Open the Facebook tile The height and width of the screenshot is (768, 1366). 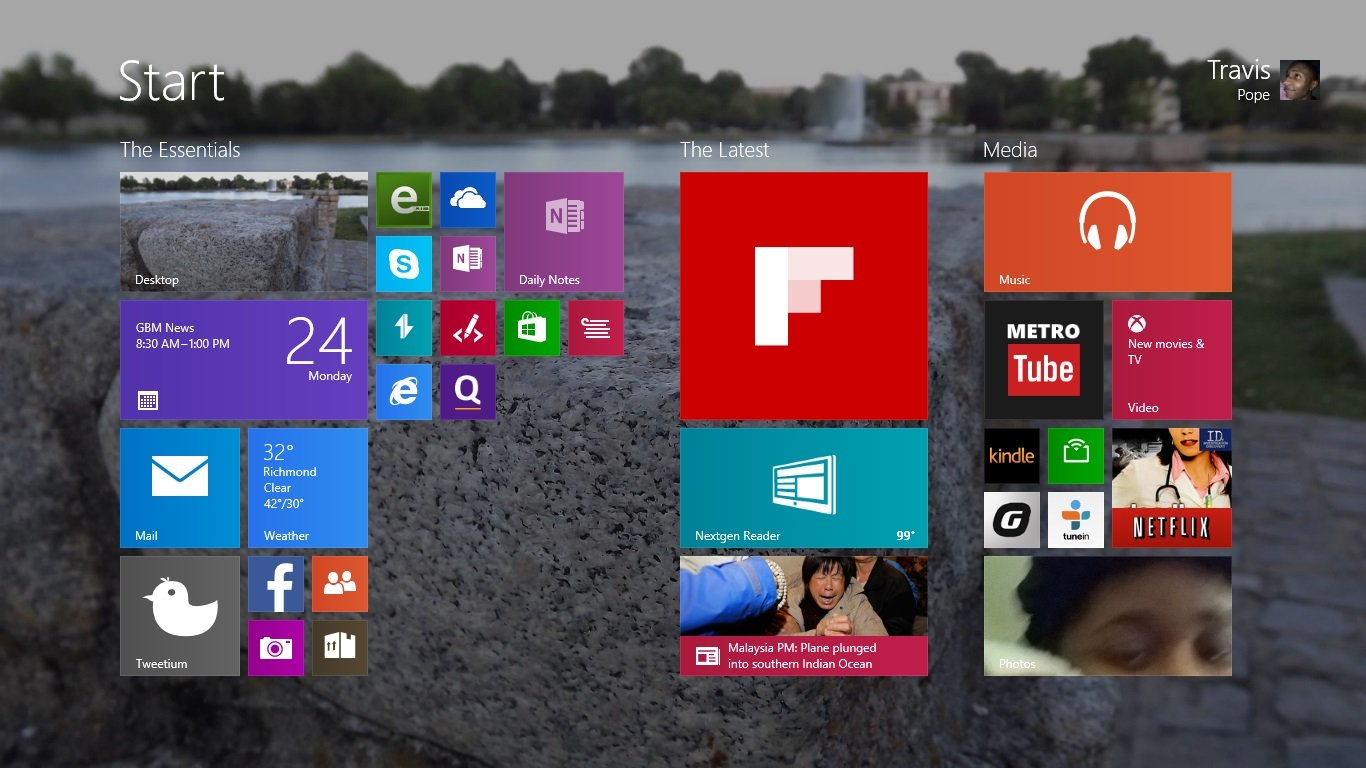(x=276, y=584)
